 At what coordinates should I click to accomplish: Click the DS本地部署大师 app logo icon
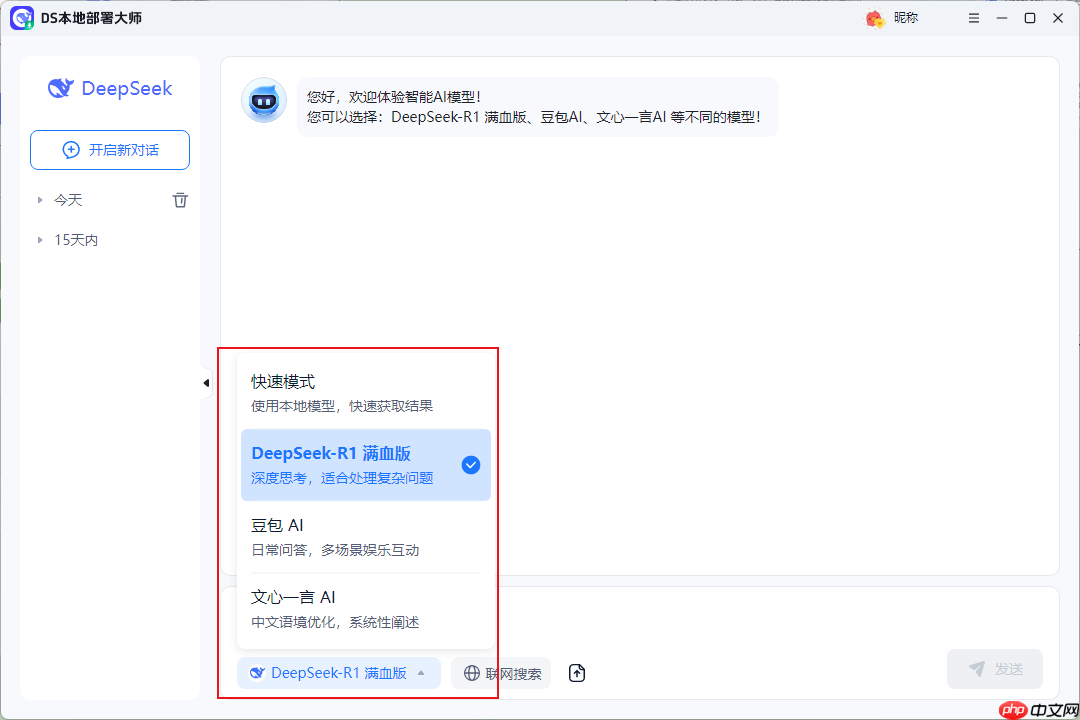22,18
